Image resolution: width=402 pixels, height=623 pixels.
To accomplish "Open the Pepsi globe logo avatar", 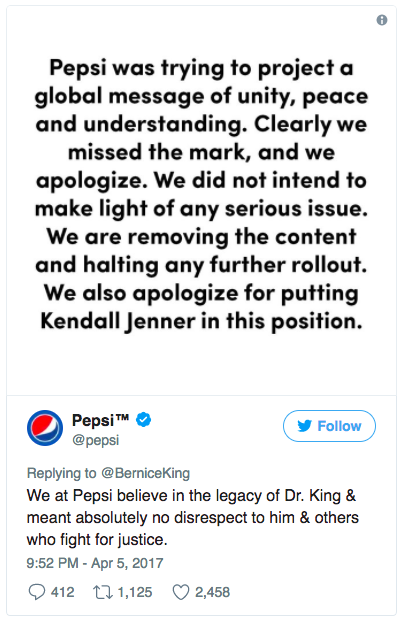I will click(45, 428).
